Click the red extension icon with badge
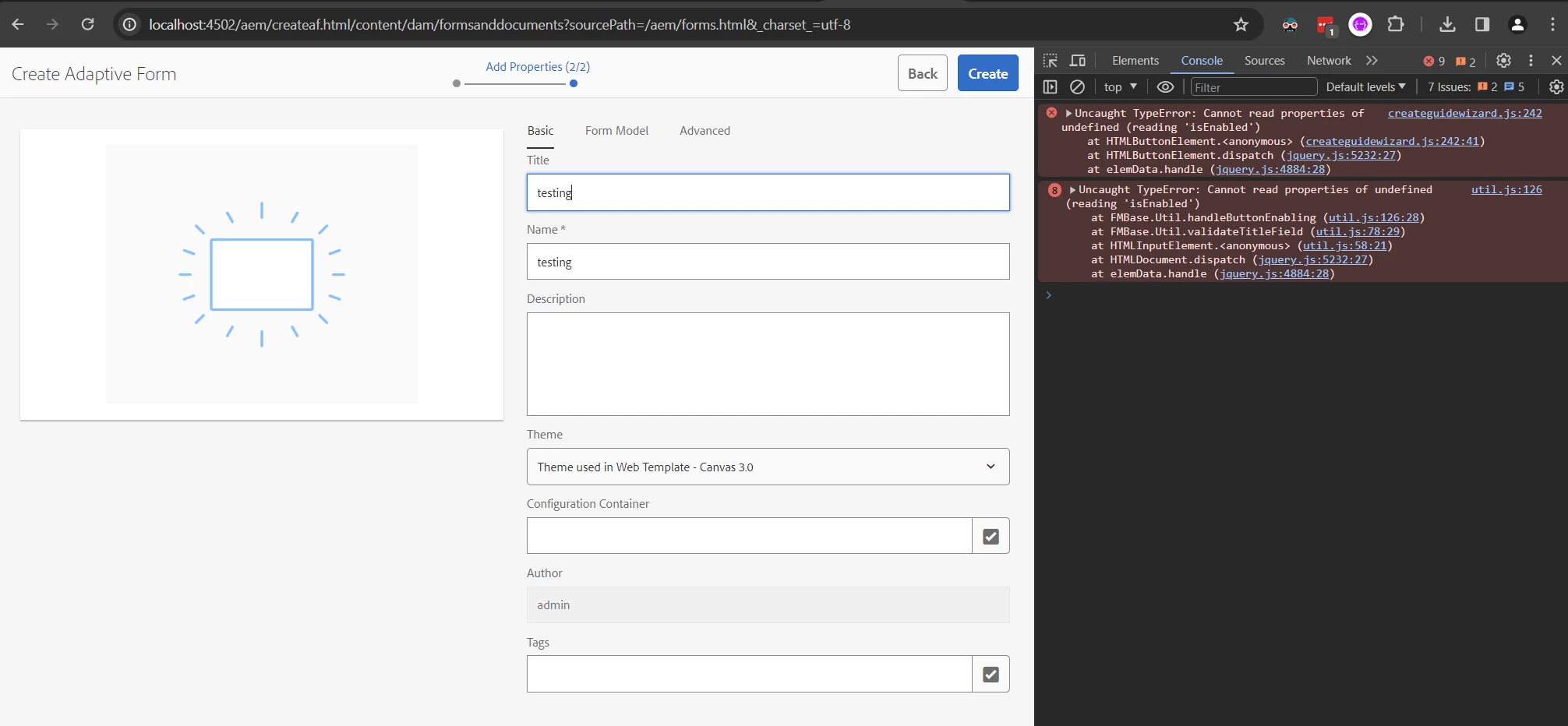This screenshot has width=1568, height=726. [1326, 26]
